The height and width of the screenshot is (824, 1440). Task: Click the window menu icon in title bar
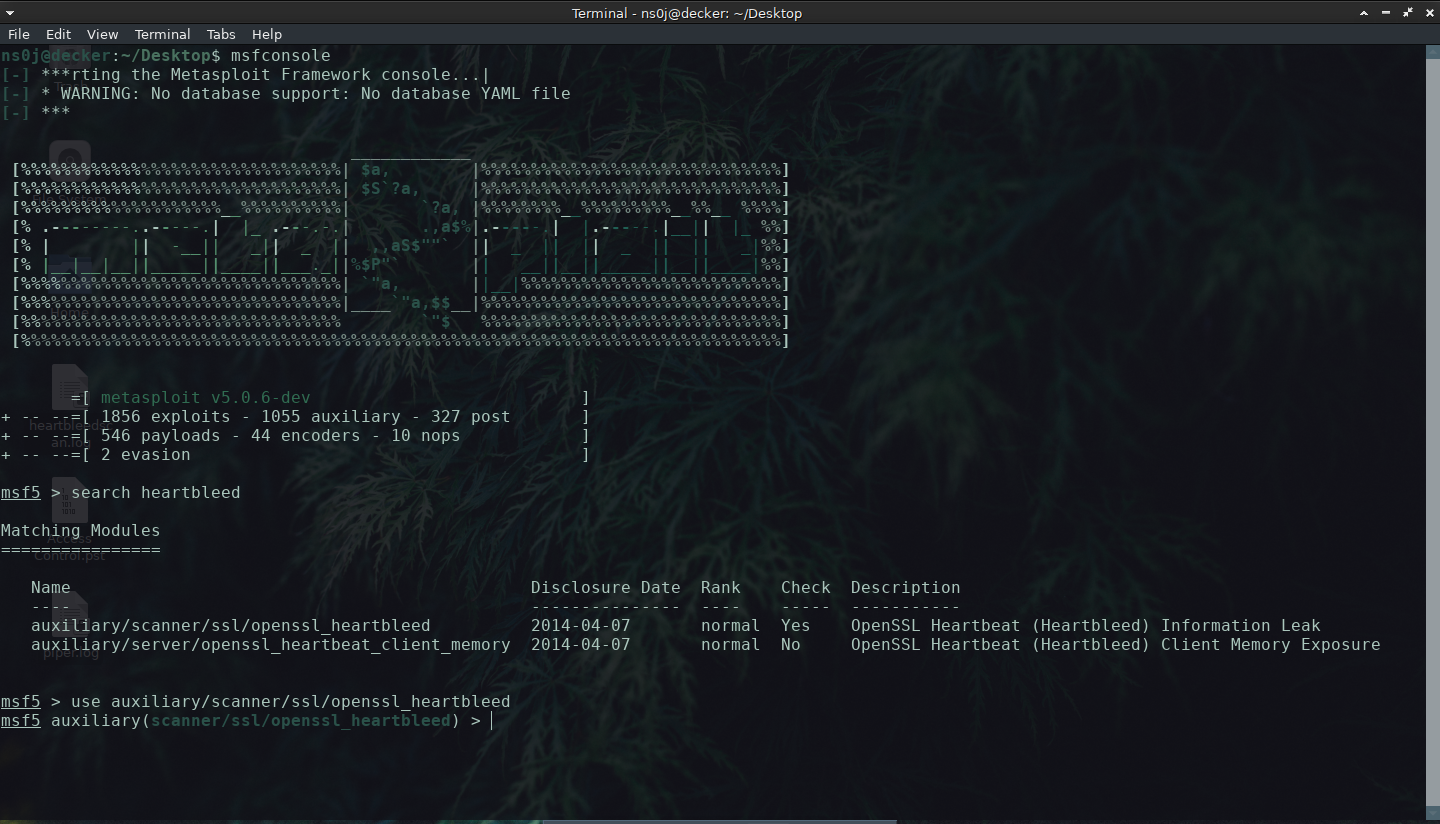pos(11,12)
